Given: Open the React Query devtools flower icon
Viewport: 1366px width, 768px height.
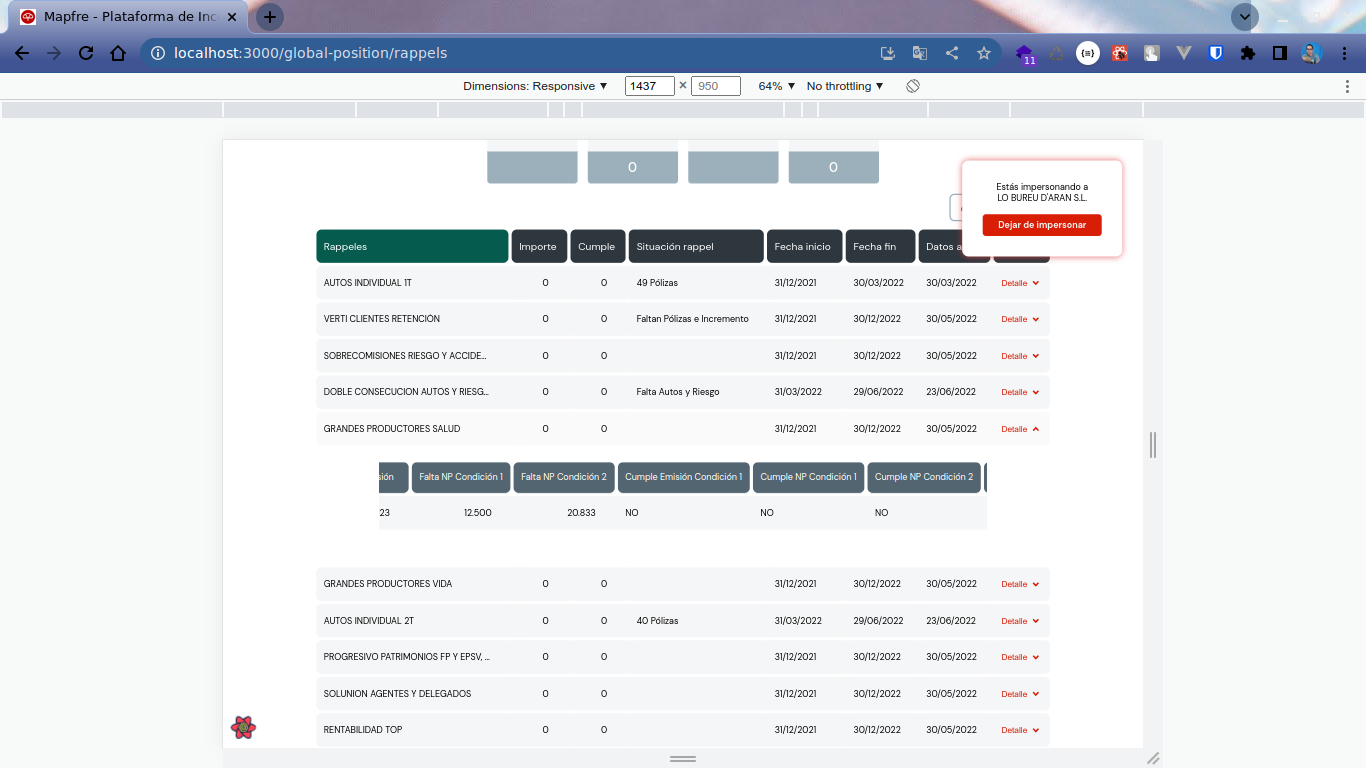Looking at the screenshot, I should pyautogui.click(x=243, y=727).
